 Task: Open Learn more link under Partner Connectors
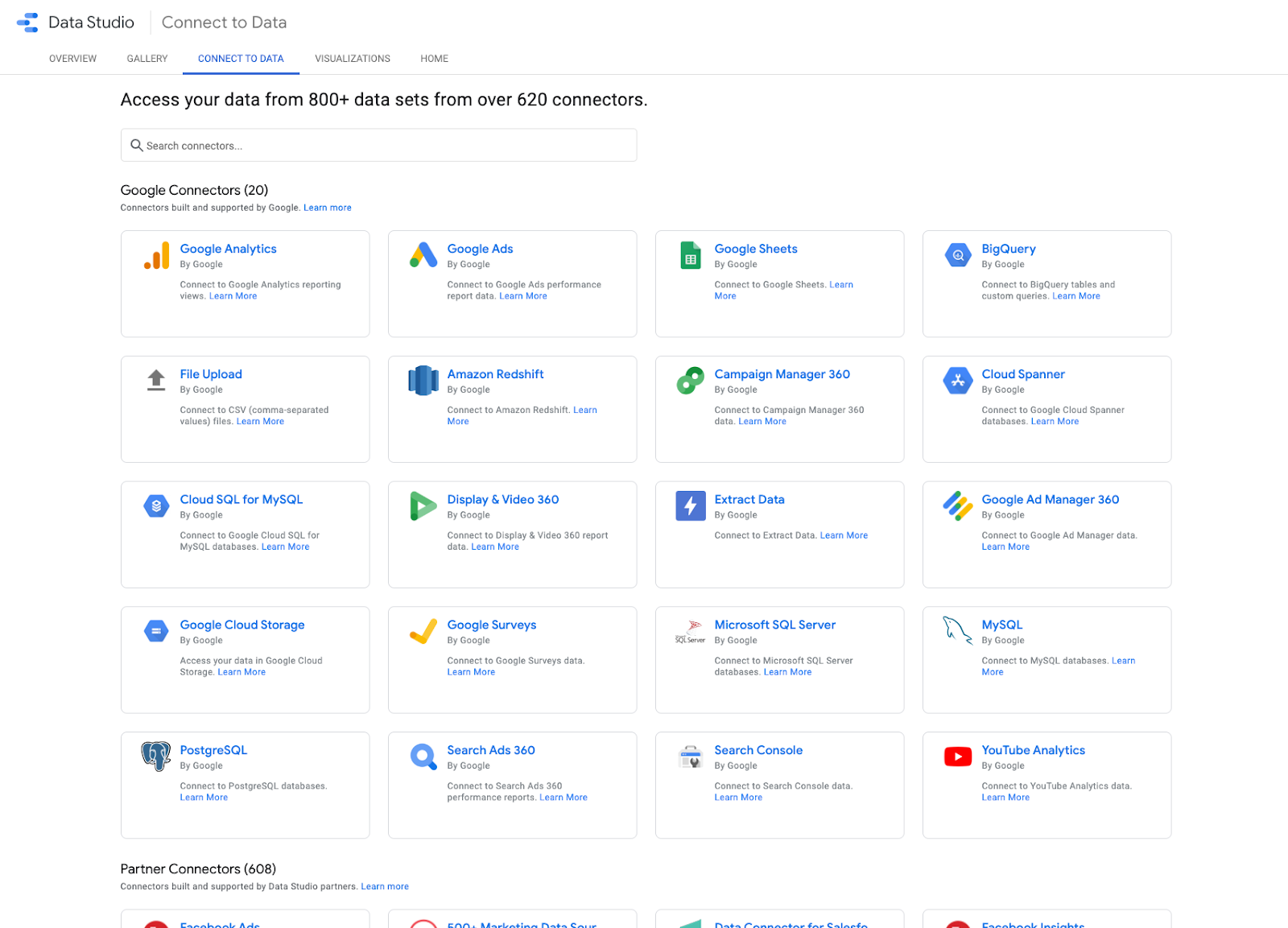point(385,887)
